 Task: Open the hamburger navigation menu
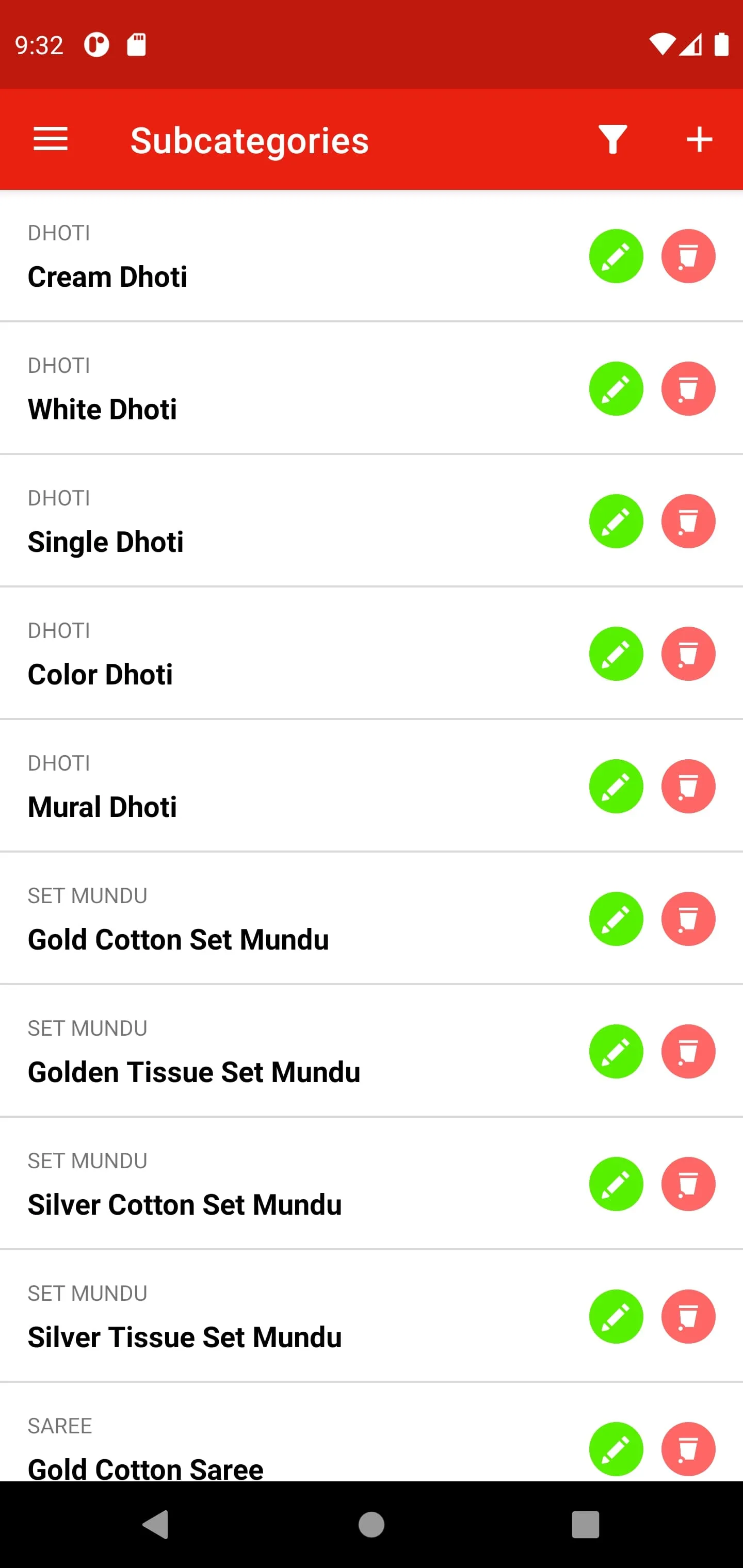(51, 139)
